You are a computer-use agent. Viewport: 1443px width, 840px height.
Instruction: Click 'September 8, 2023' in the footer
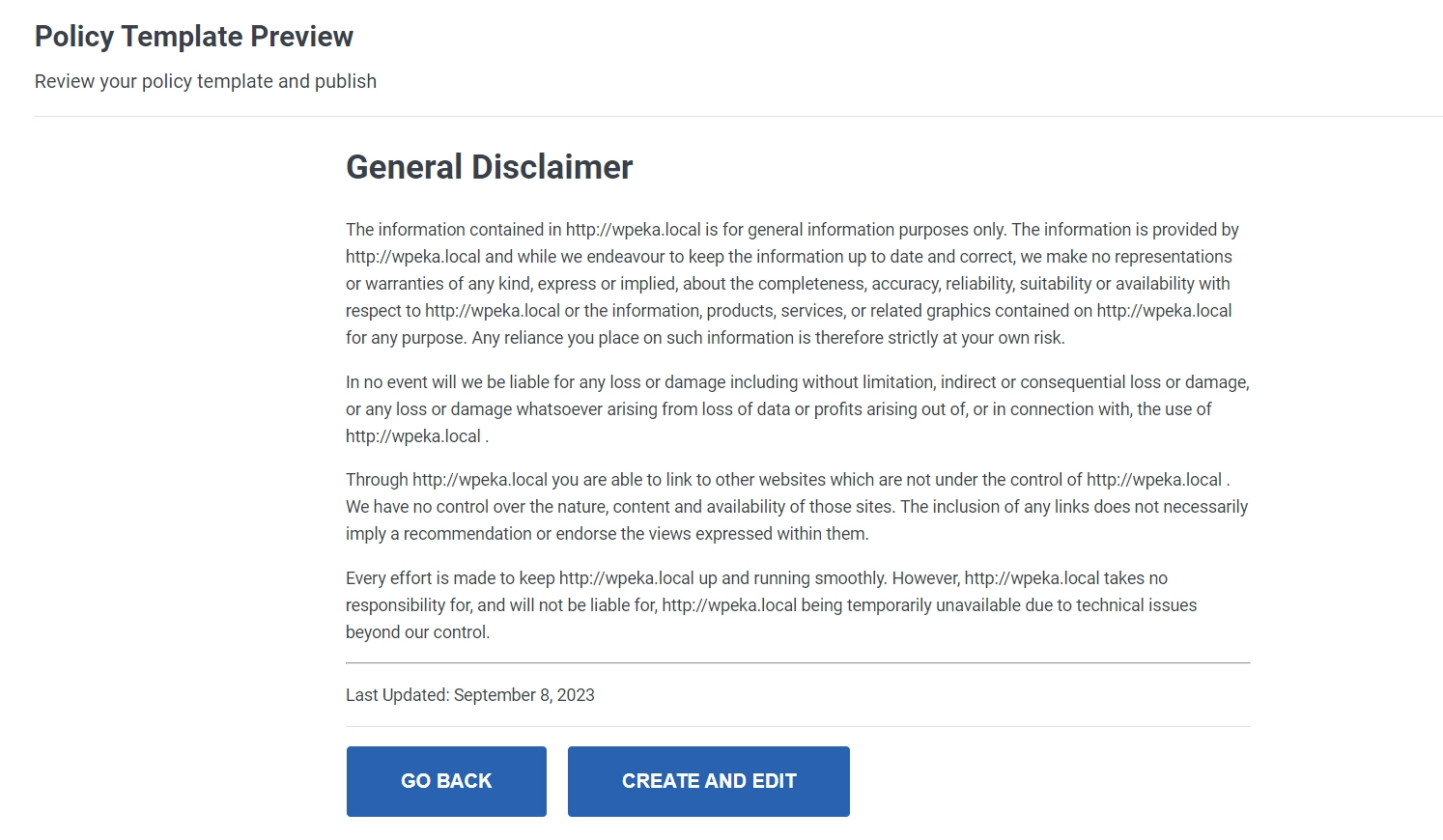(x=524, y=694)
